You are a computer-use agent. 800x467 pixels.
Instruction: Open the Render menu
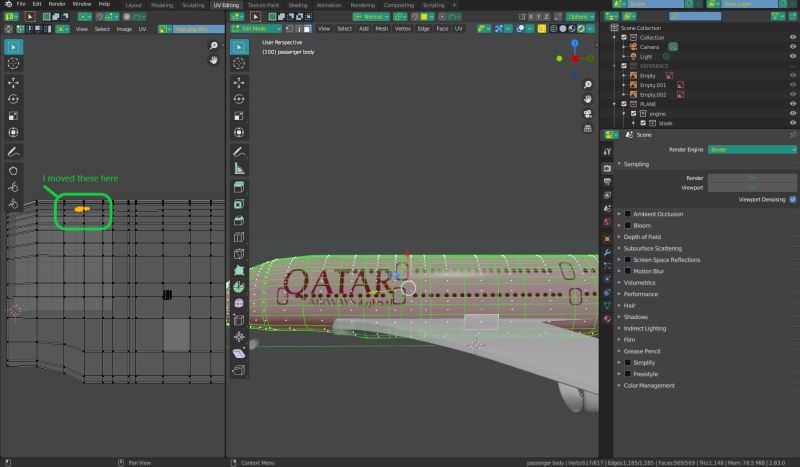coord(57,4)
